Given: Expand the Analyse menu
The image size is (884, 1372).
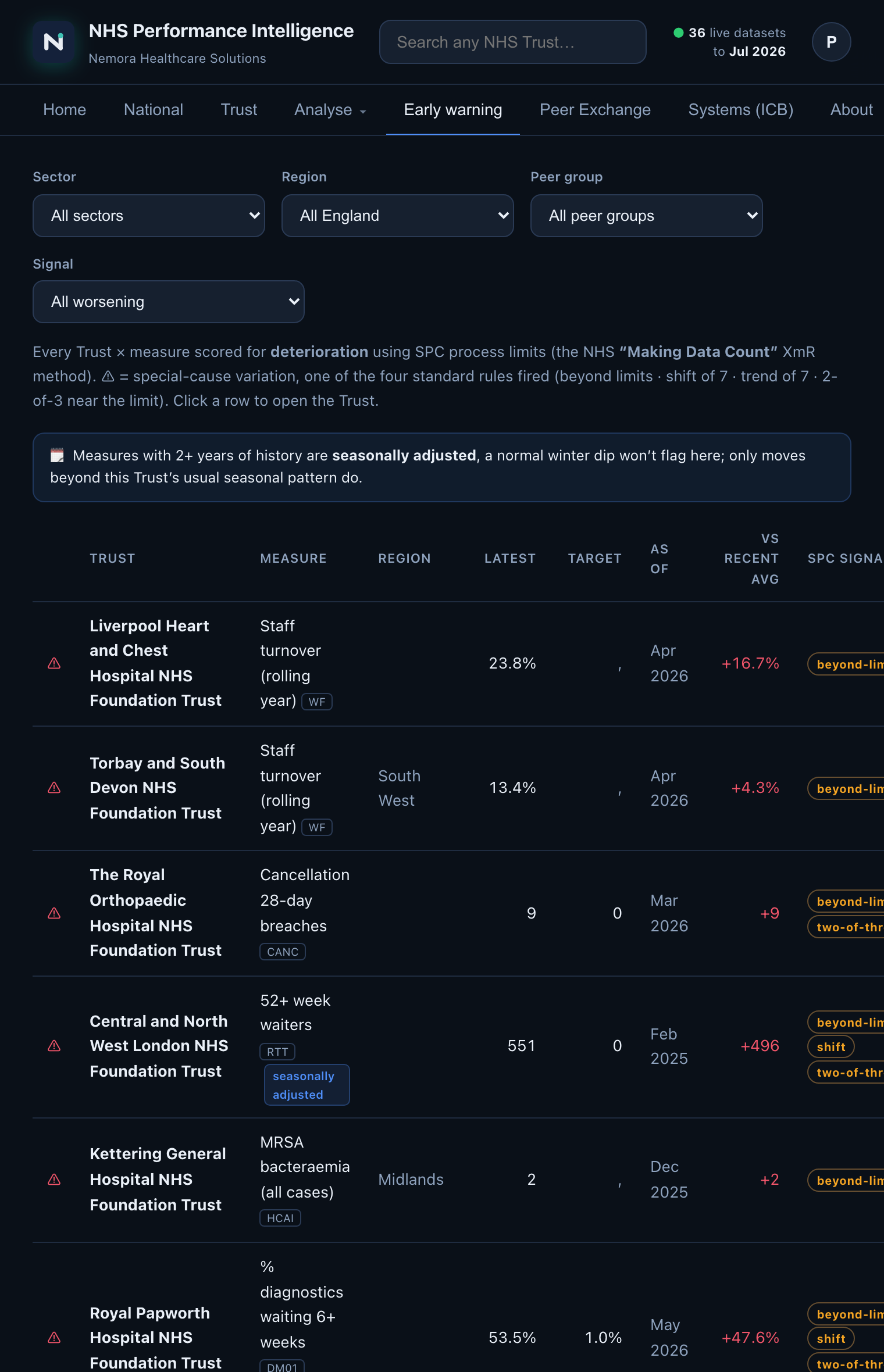Looking at the screenshot, I should pos(330,110).
